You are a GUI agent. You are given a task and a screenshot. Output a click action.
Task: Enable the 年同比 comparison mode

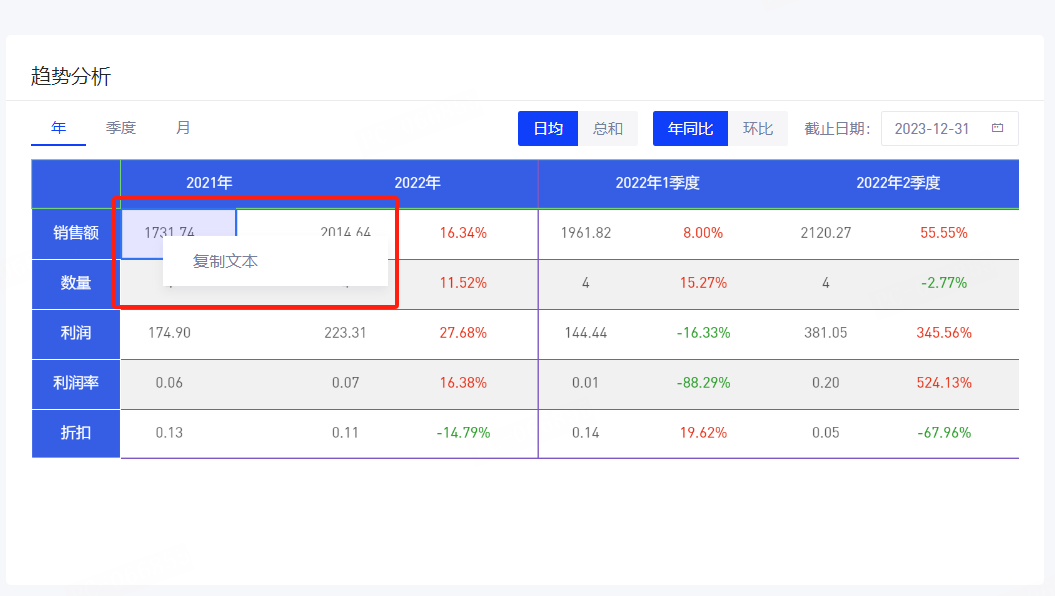point(690,129)
